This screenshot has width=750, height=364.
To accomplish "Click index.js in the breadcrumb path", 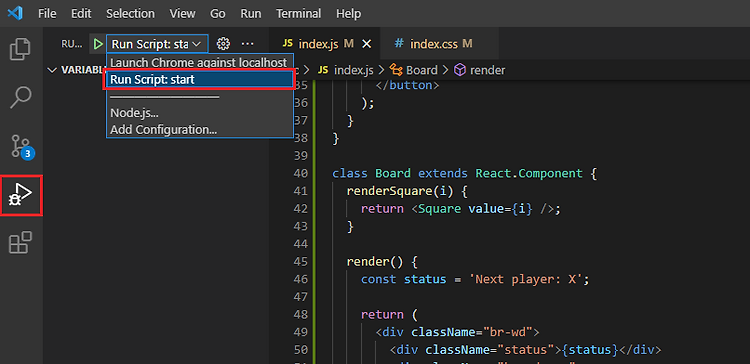I will 353,70.
